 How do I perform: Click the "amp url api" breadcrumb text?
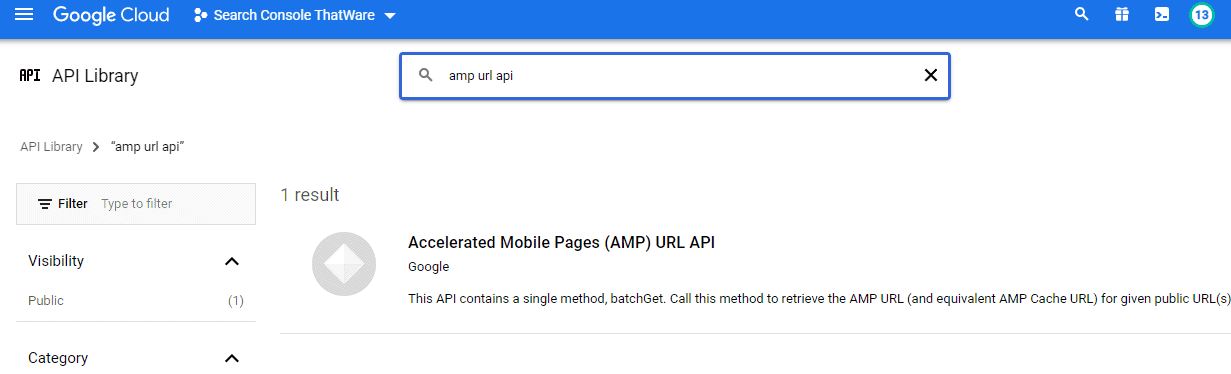click(147, 146)
